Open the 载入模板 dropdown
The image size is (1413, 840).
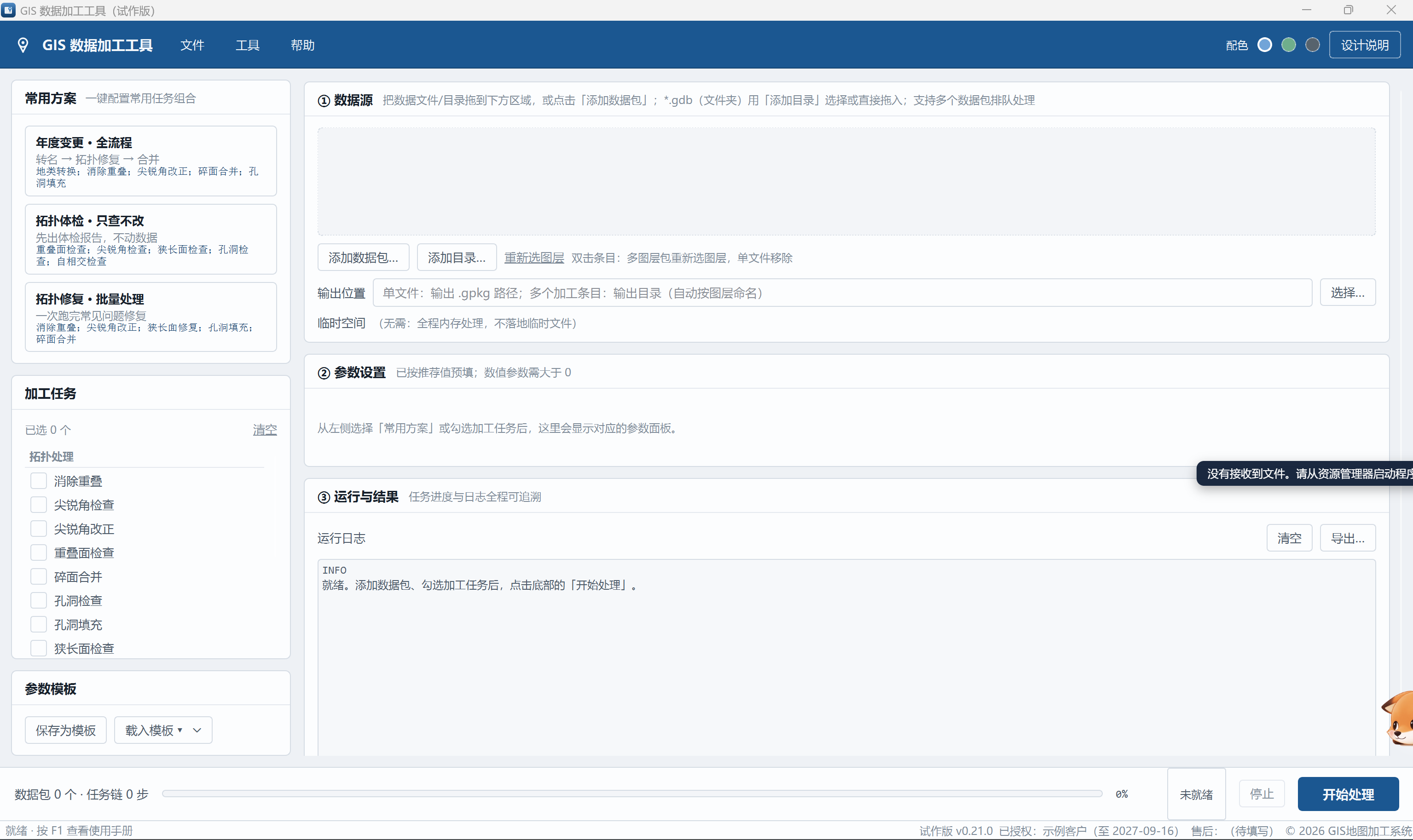[163, 730]
